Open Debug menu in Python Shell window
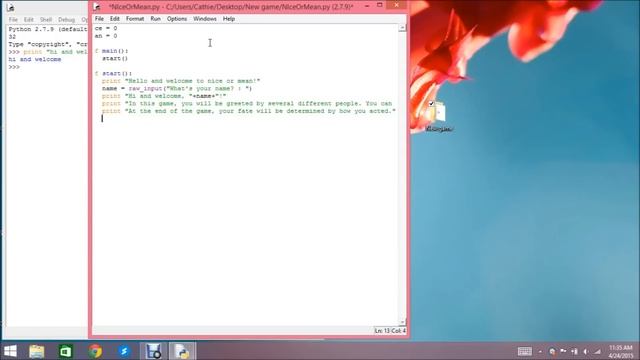The width and height of the screenshot is (640, 360). (66, 20)
